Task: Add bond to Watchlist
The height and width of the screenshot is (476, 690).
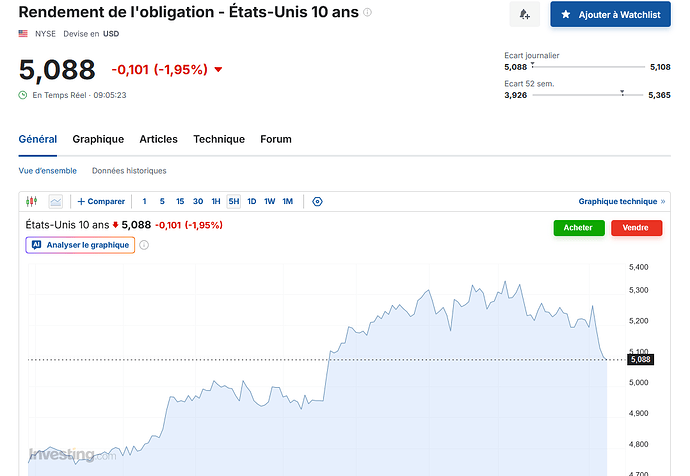Action: [x=610, y=15]
